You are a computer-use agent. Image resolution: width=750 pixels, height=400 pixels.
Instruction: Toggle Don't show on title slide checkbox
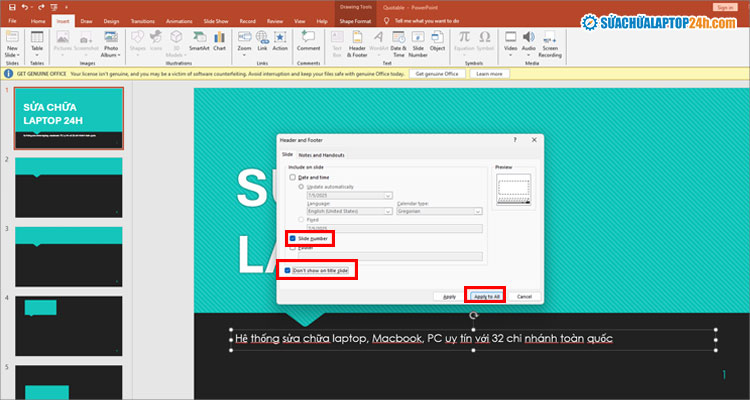287,270
